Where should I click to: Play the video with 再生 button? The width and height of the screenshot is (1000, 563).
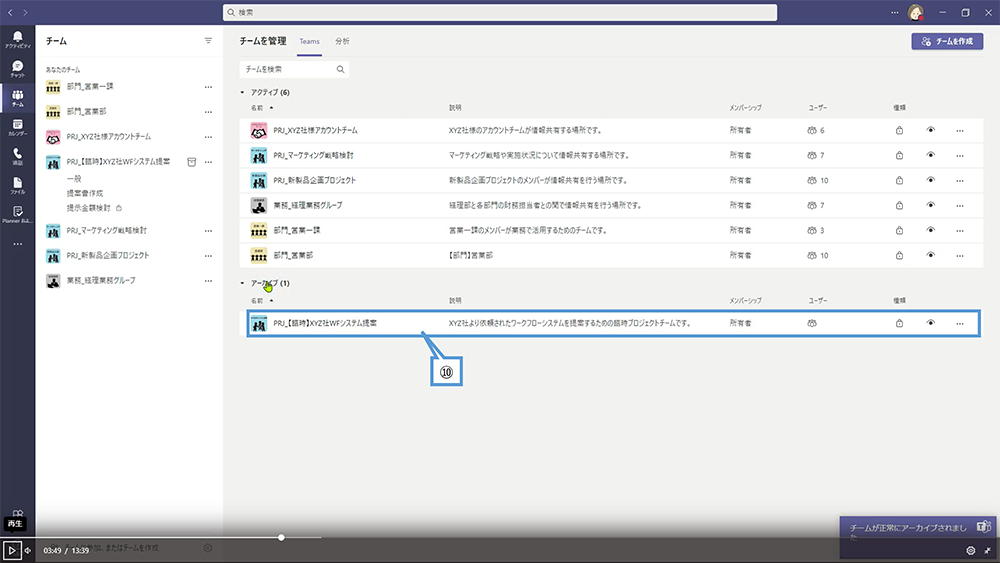pyautogui.click(x=11, y=550)
